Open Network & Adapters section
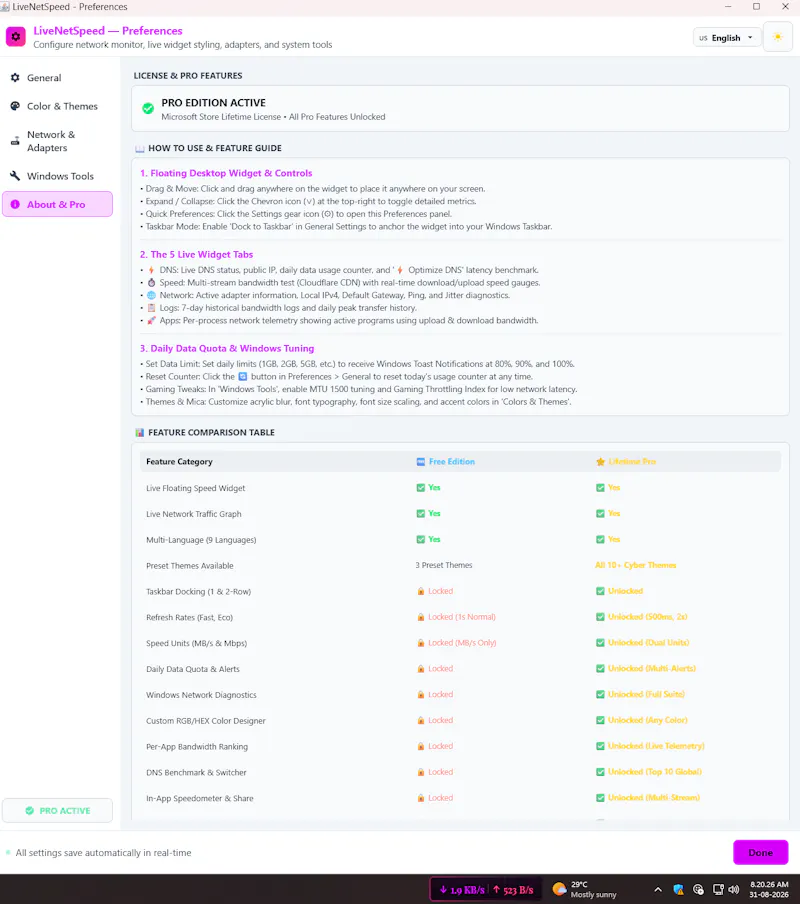Viewport: 800px width, 904px height. coord(57,141)
